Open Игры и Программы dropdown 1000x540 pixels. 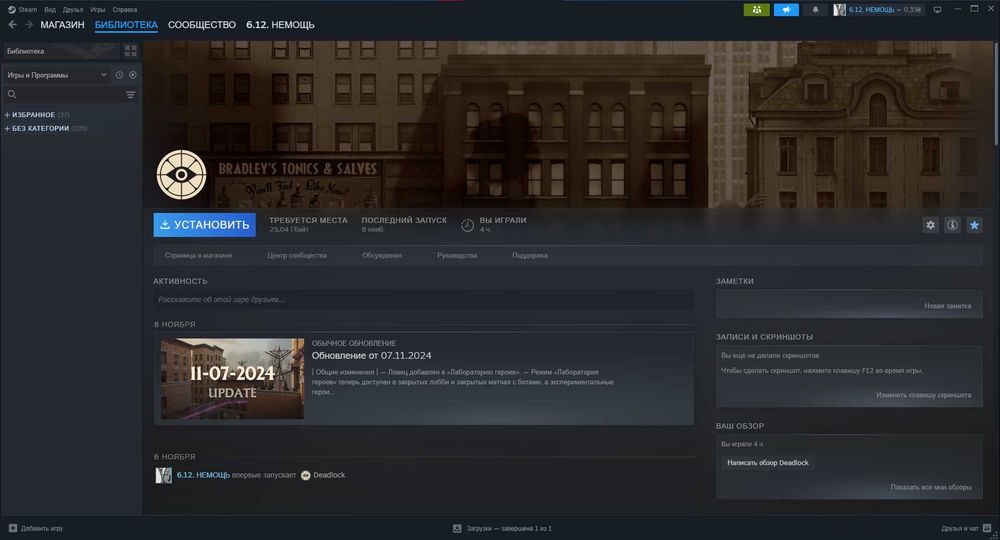56,75
